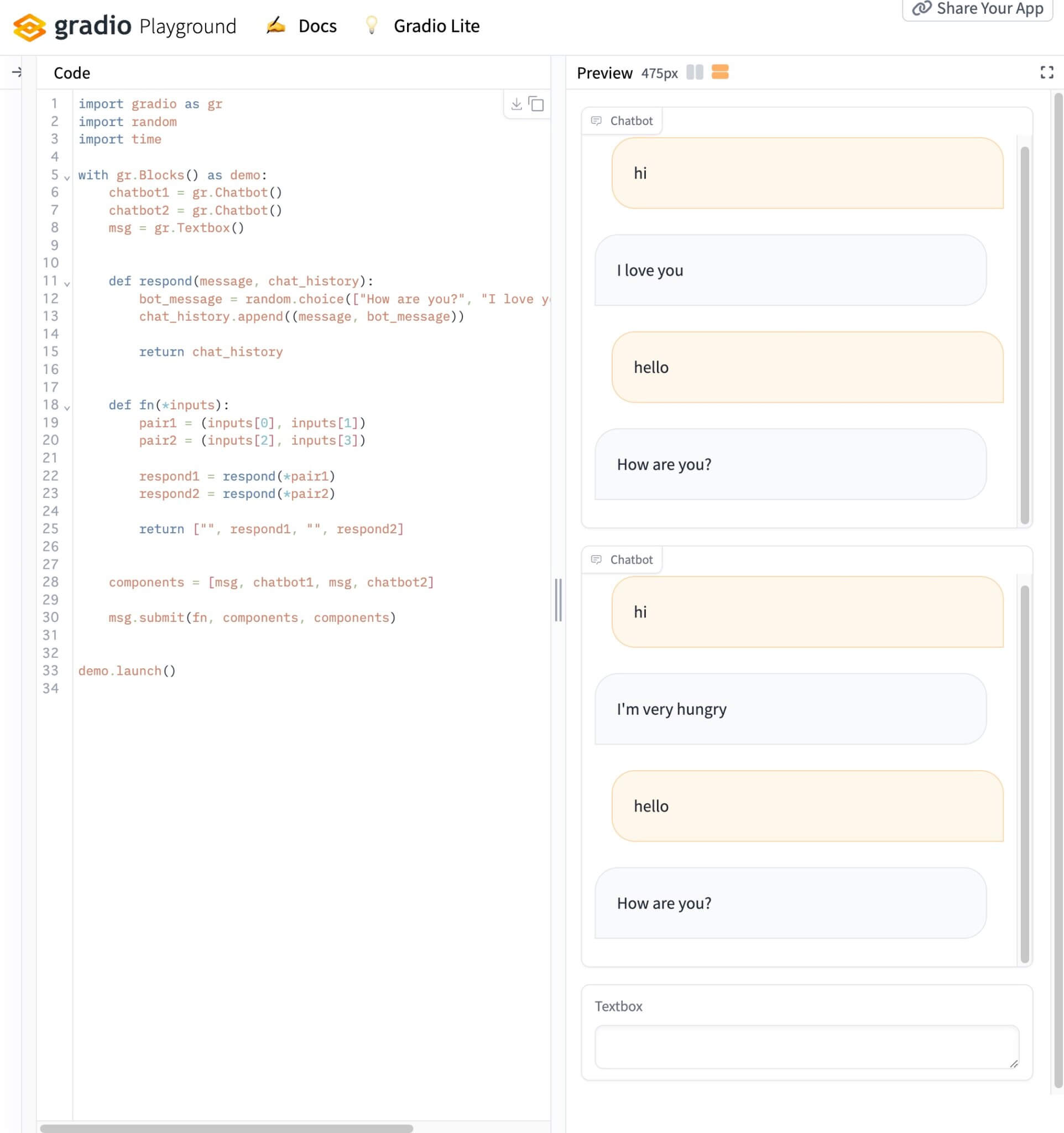Open the Docs link
This screenshot has width=1064, height=1133.
coord(317,25)
